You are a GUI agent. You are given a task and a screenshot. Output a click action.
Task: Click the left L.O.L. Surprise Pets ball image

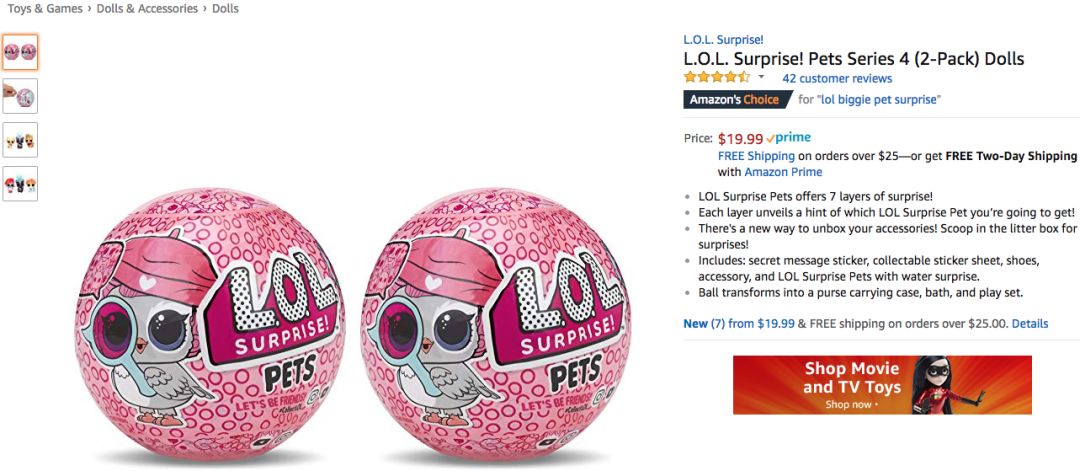[209, 324]
